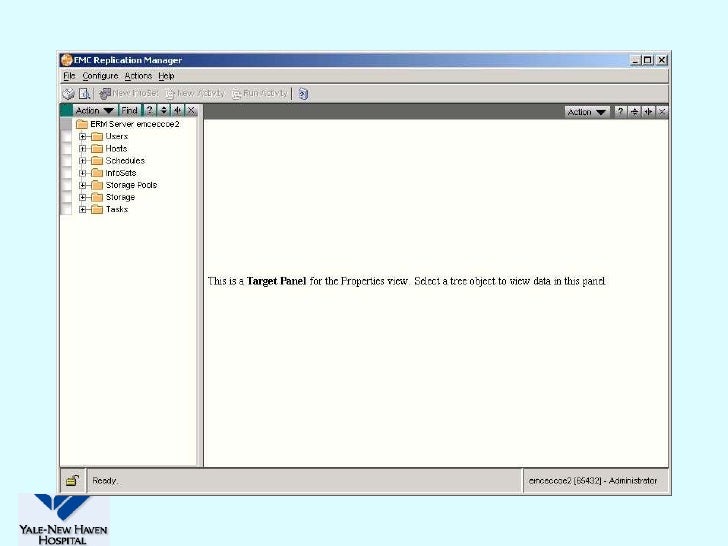Screen dimensions: 728x546
Task: Click the blue help icon after Run Activity
Action: (303, 94)
